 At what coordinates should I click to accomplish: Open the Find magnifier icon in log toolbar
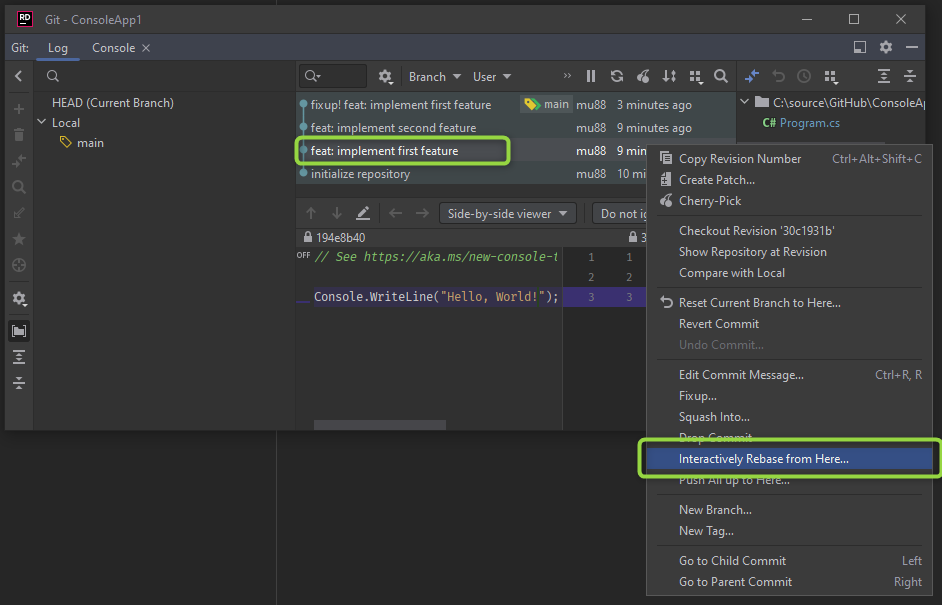point(721,76)
